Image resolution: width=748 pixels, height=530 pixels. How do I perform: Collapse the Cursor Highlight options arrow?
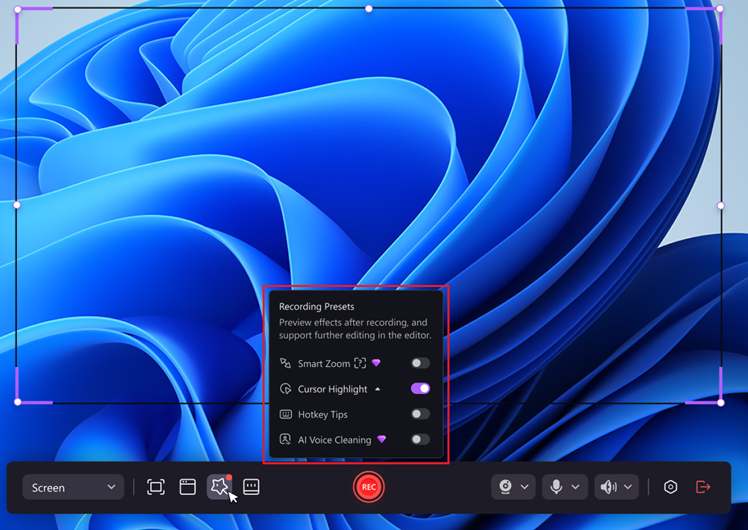(x=378, y=389)
